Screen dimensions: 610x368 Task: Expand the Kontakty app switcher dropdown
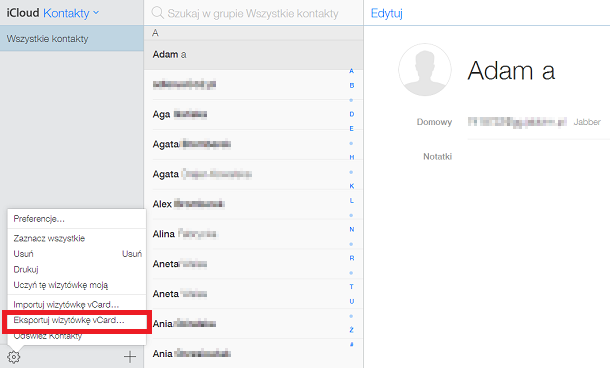[x=71, y=13]
